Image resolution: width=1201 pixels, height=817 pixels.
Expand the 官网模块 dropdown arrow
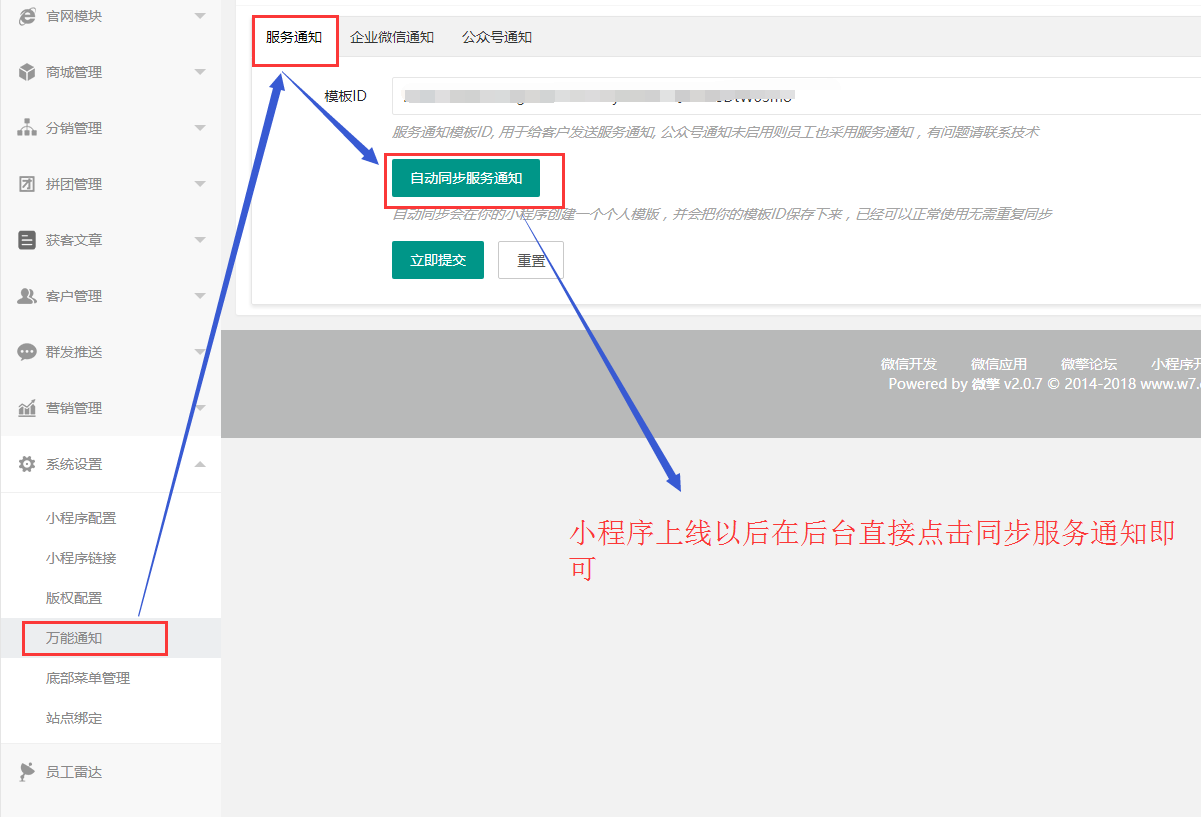coord(200,16)
